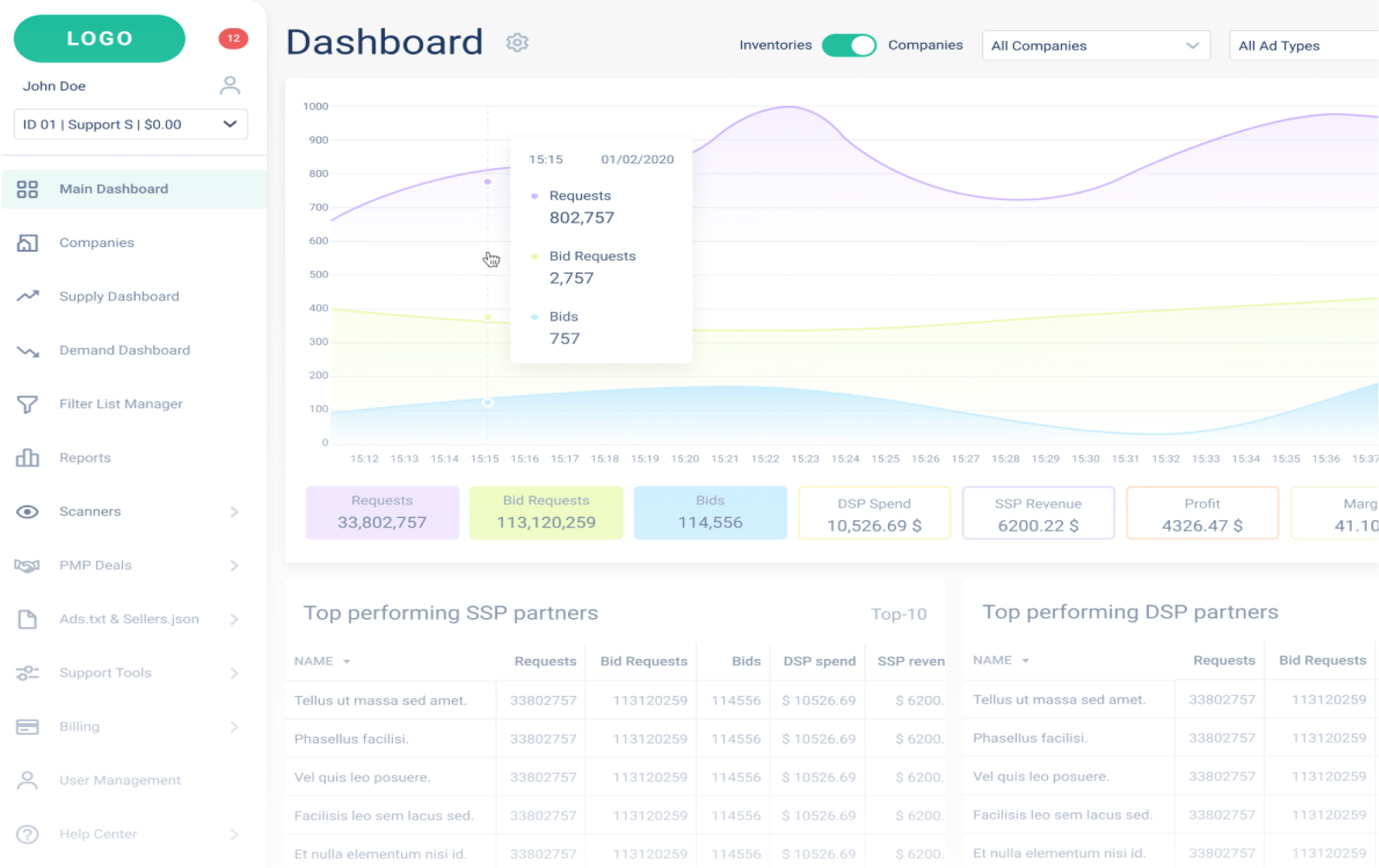Click the user profile icon beside John Doe
The height and width of the screenshot is (868, 1379).
230,85
